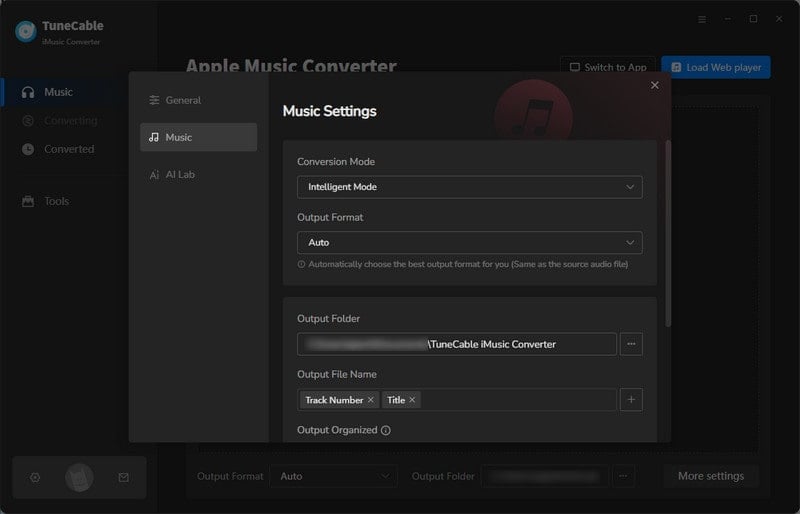Click the Output Folder path field in dialog

point(457,345)
